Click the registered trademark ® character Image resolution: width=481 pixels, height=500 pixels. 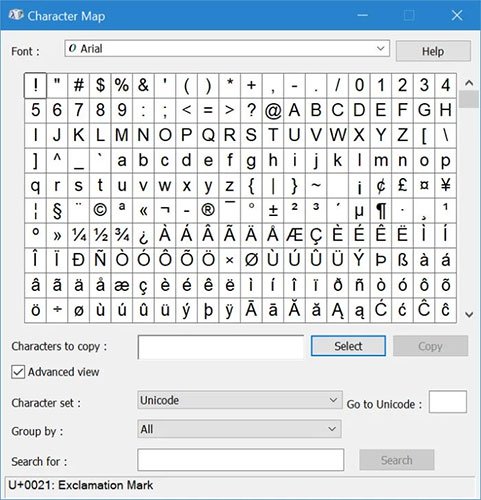tap(208, 211)
